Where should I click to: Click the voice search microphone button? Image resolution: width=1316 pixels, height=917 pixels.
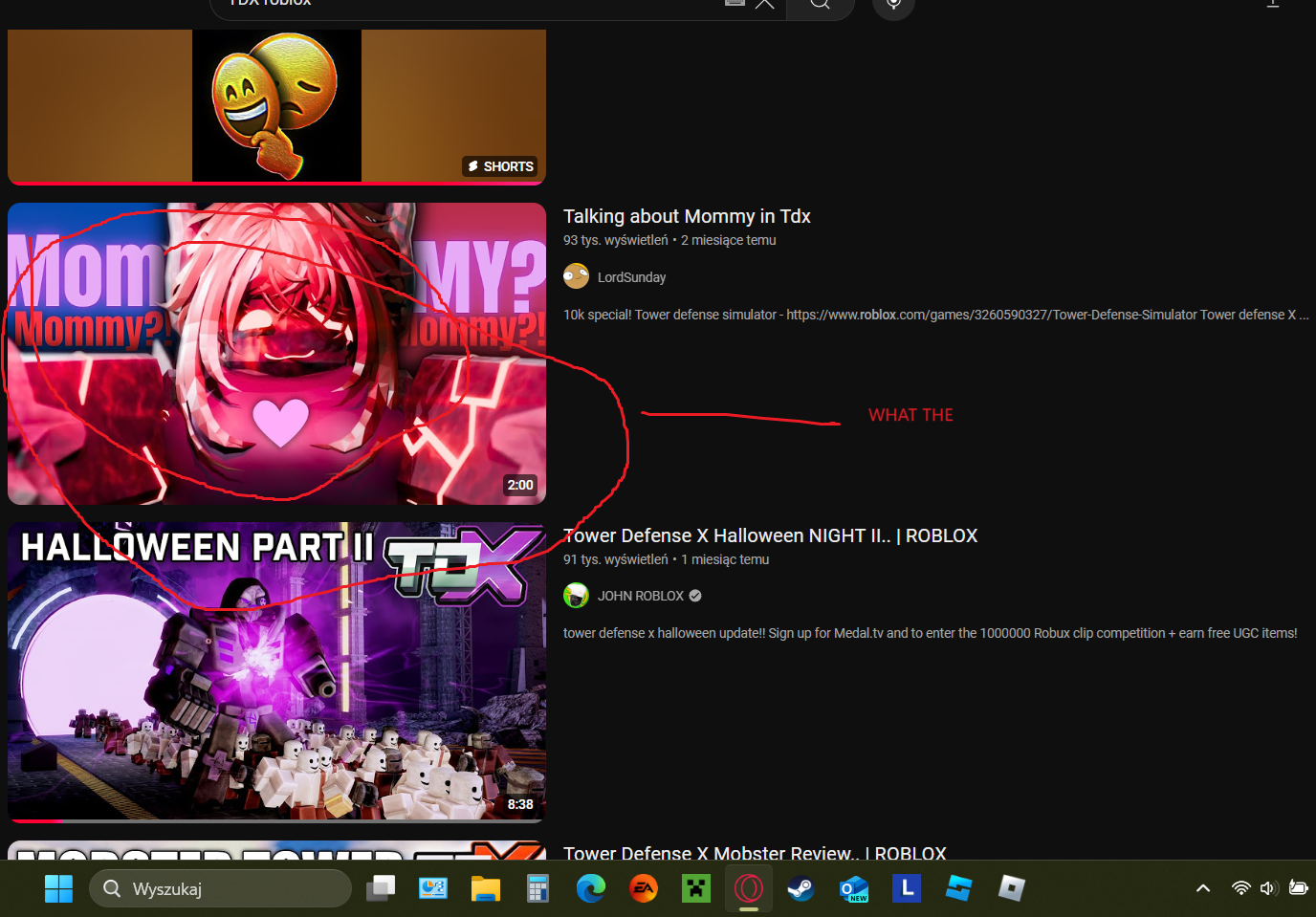[x=893, y=5]
